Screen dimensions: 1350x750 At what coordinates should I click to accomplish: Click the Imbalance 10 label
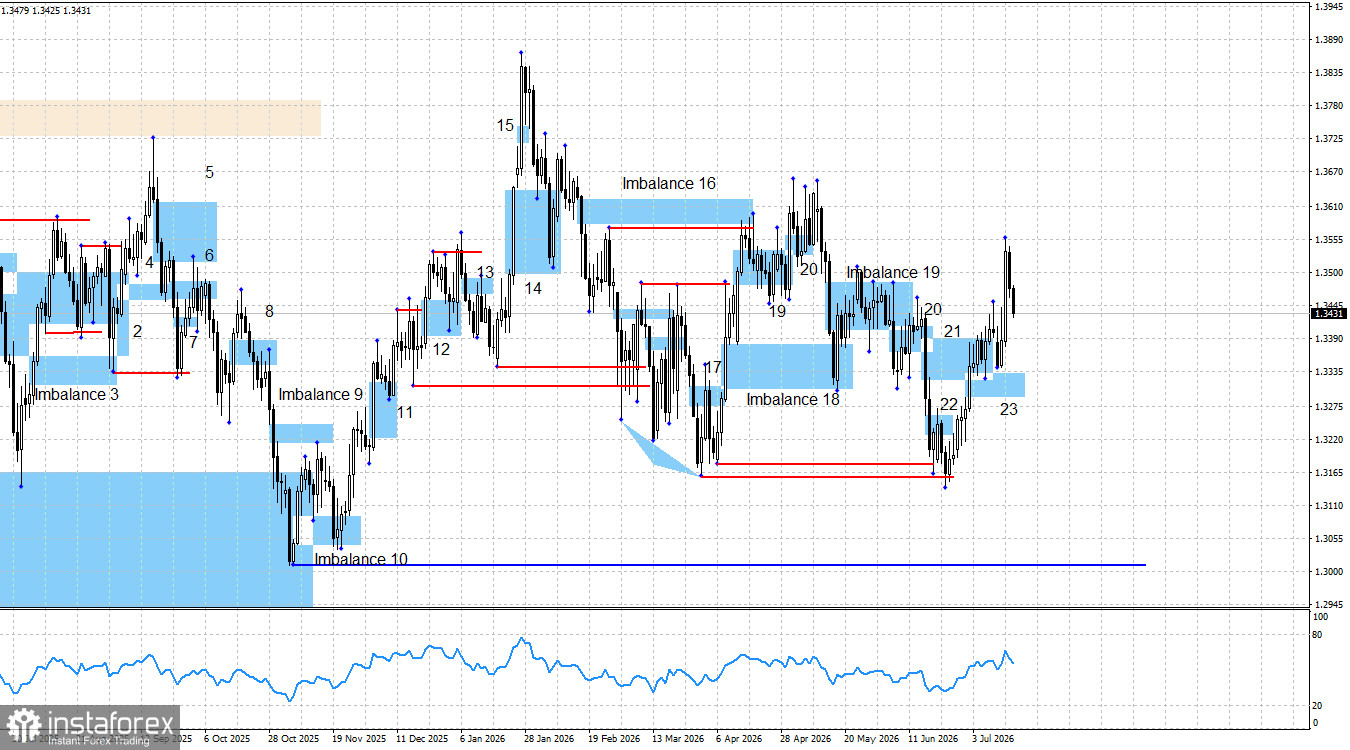coord(361,559)
